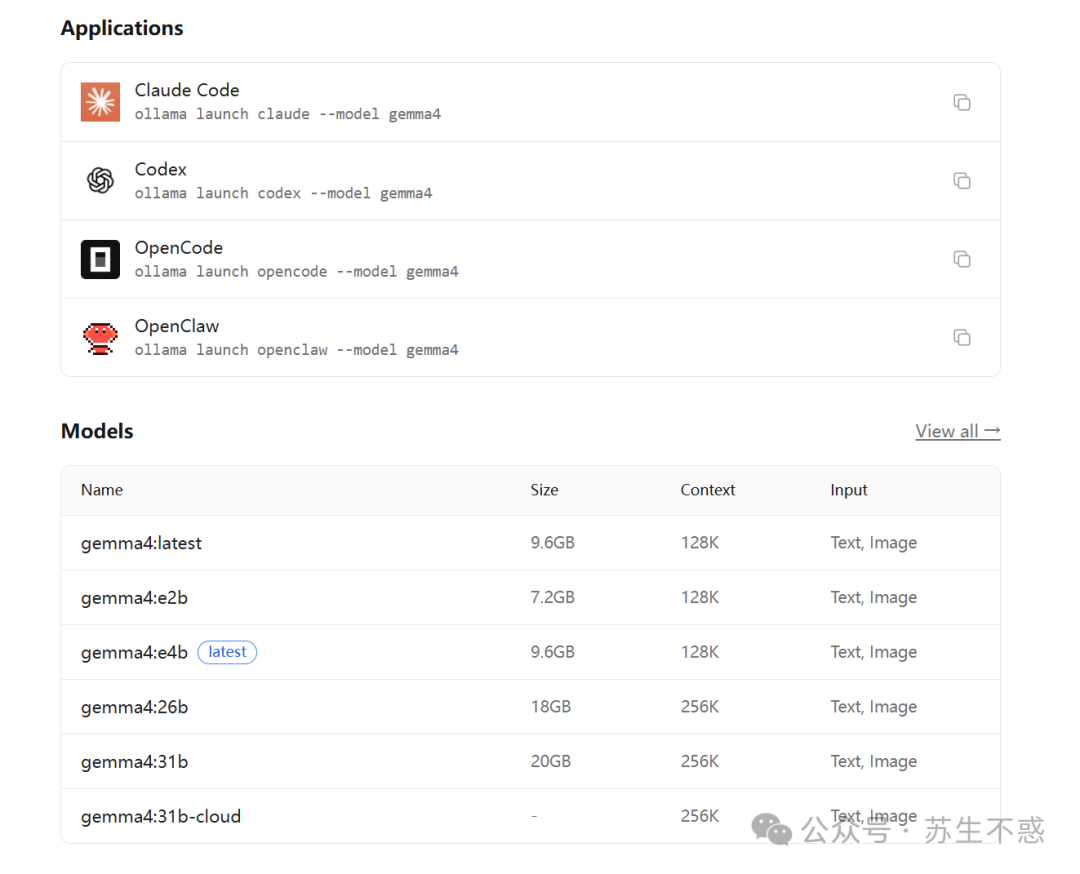Click the 128K context of gemma4:e2b
This screenshot has height=874, width=1080.
700,597
